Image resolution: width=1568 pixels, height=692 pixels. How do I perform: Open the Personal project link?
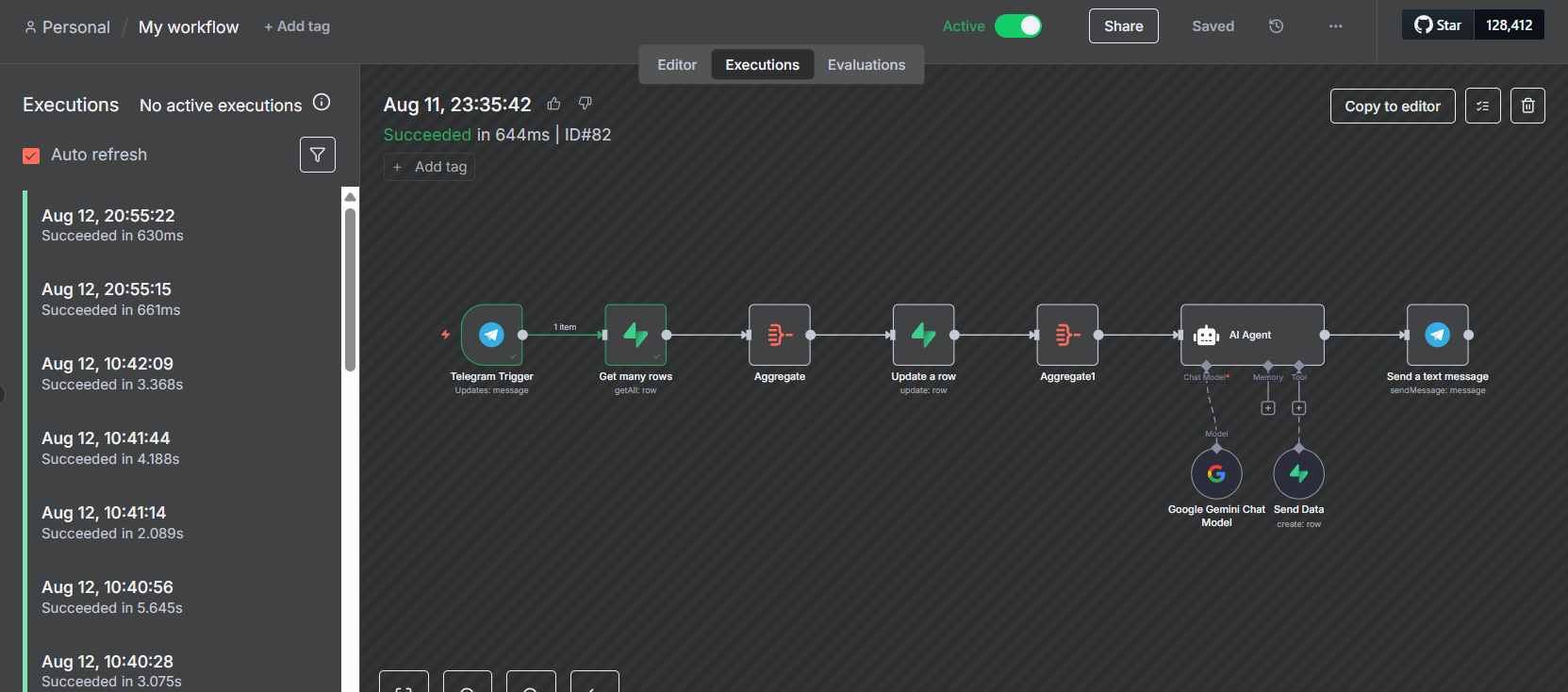tap(68, 27)
